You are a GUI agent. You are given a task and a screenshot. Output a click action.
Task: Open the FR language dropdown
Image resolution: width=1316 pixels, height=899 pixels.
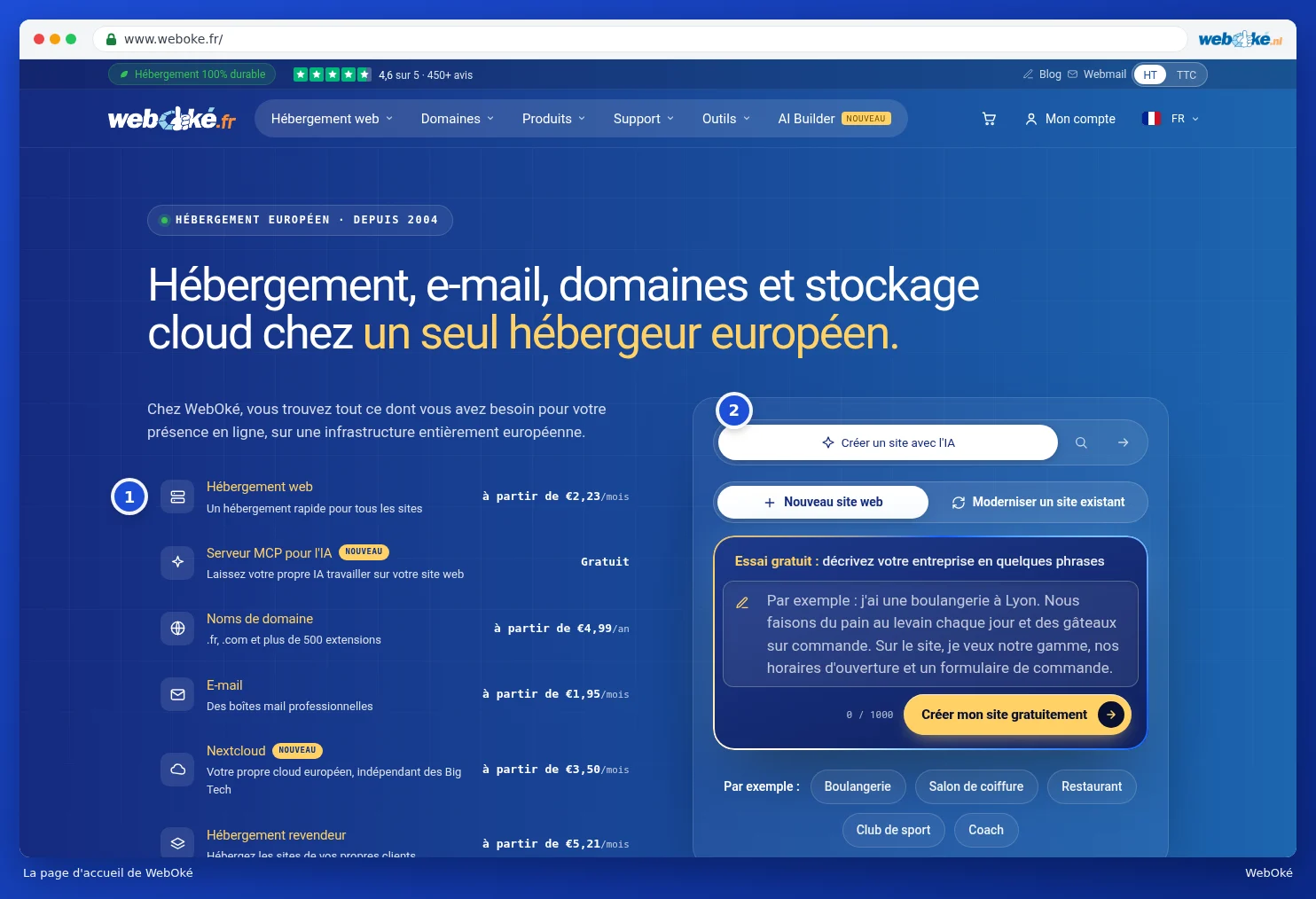tap(1171, 119)
